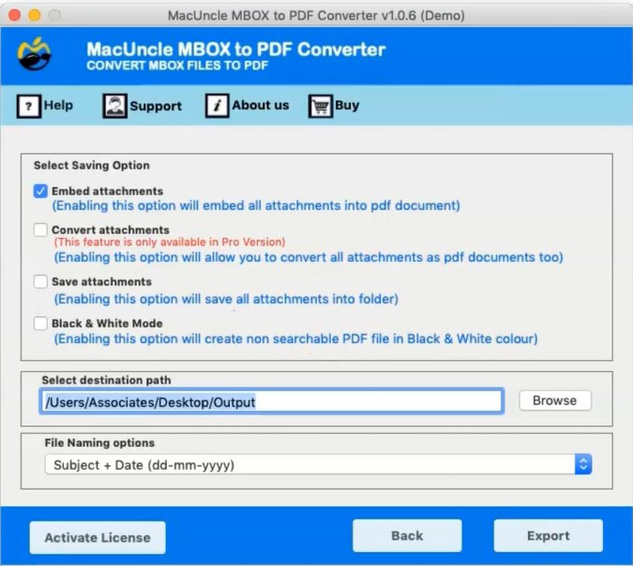Click the yellow minimize window button

pos(33,16)
